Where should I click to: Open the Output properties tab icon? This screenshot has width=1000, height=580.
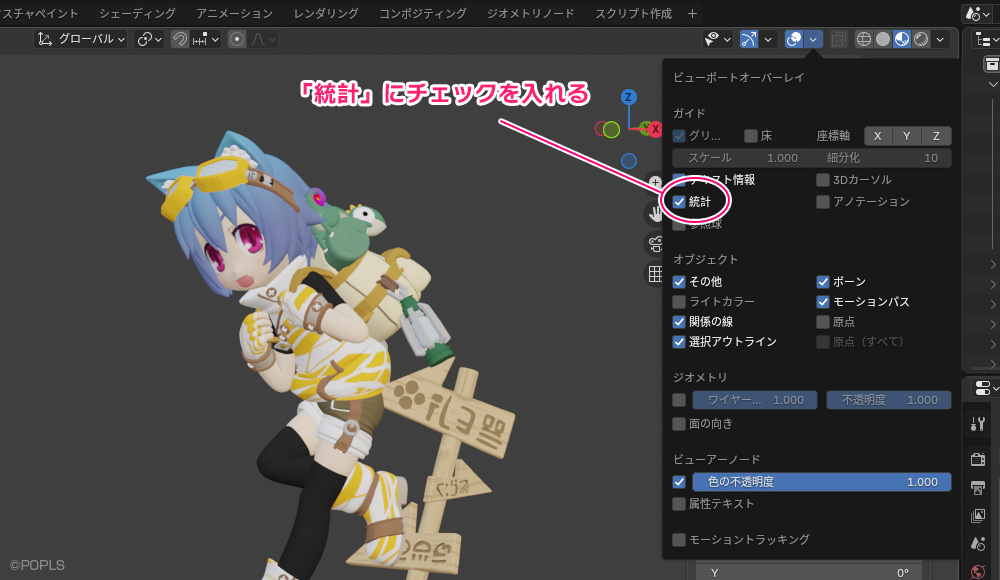coord(978,488)
